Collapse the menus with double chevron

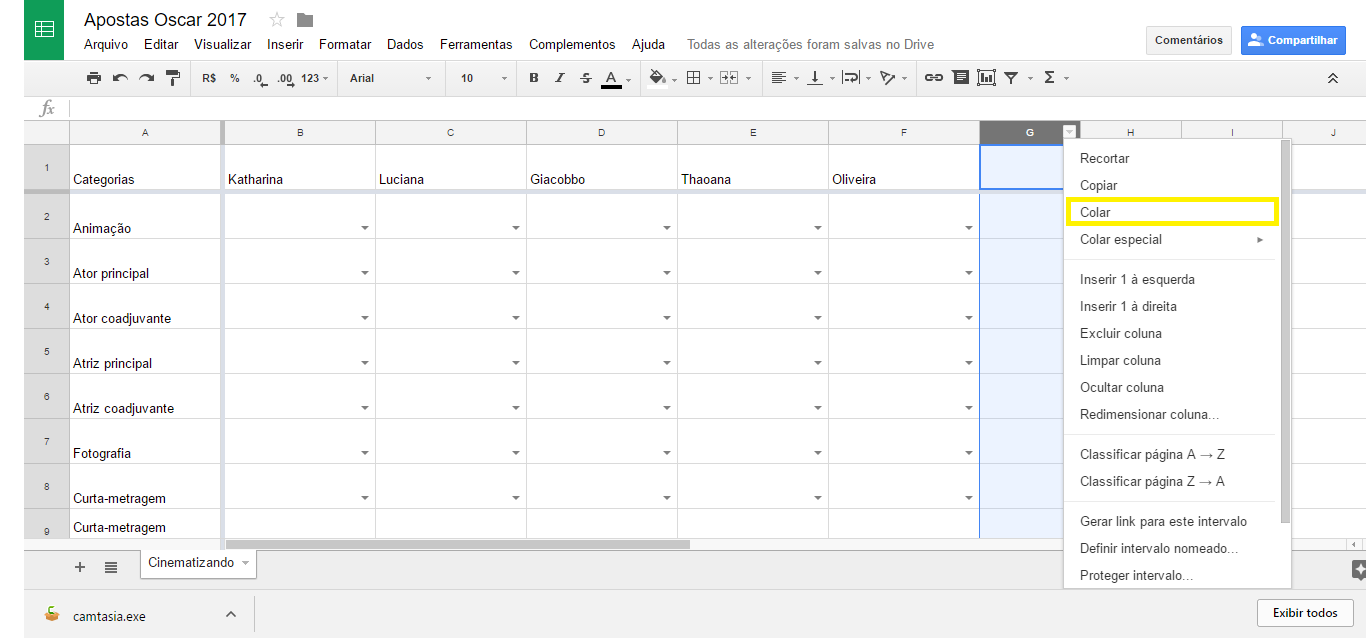click(x=1332, y=78)
